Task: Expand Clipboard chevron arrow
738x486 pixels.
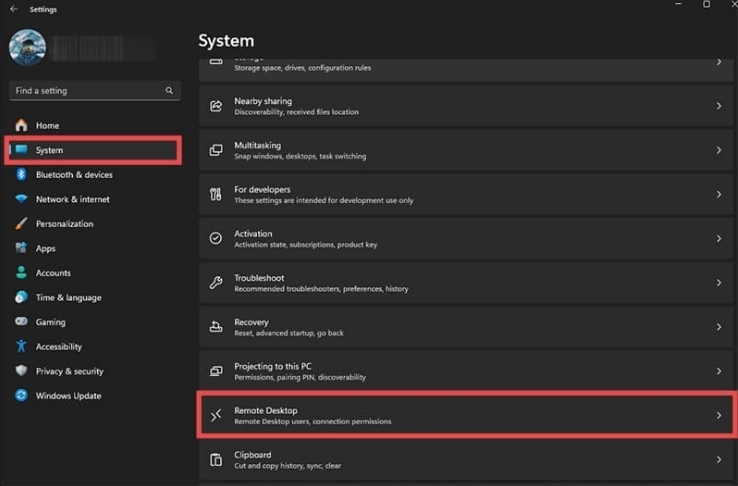Action: click(719, 460)
